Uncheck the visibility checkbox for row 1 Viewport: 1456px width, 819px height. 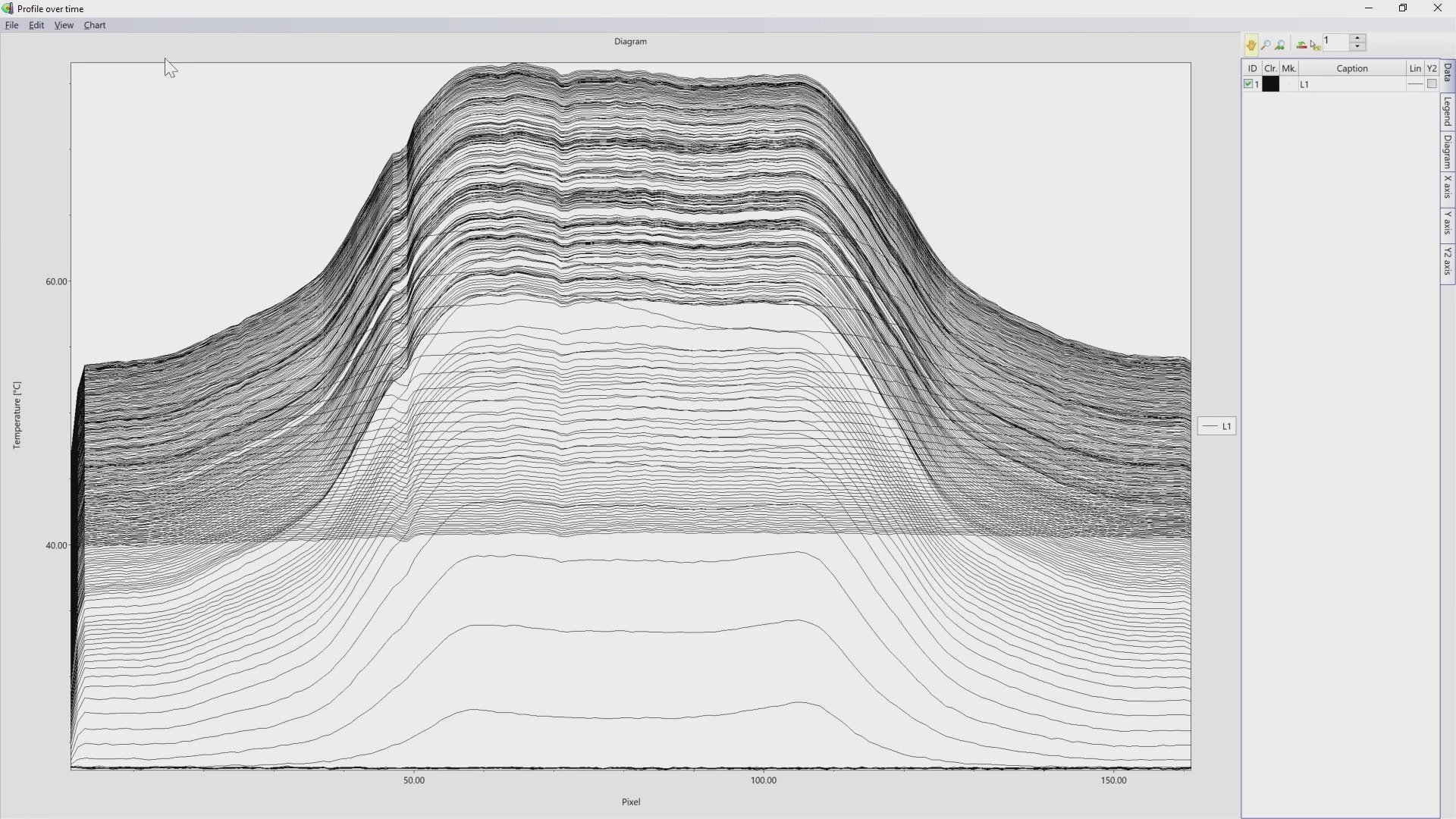[1248, 84]
